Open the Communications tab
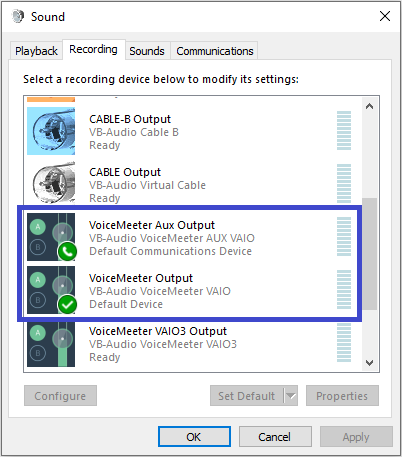Screen dimensions: 402x457 point(215,51)
